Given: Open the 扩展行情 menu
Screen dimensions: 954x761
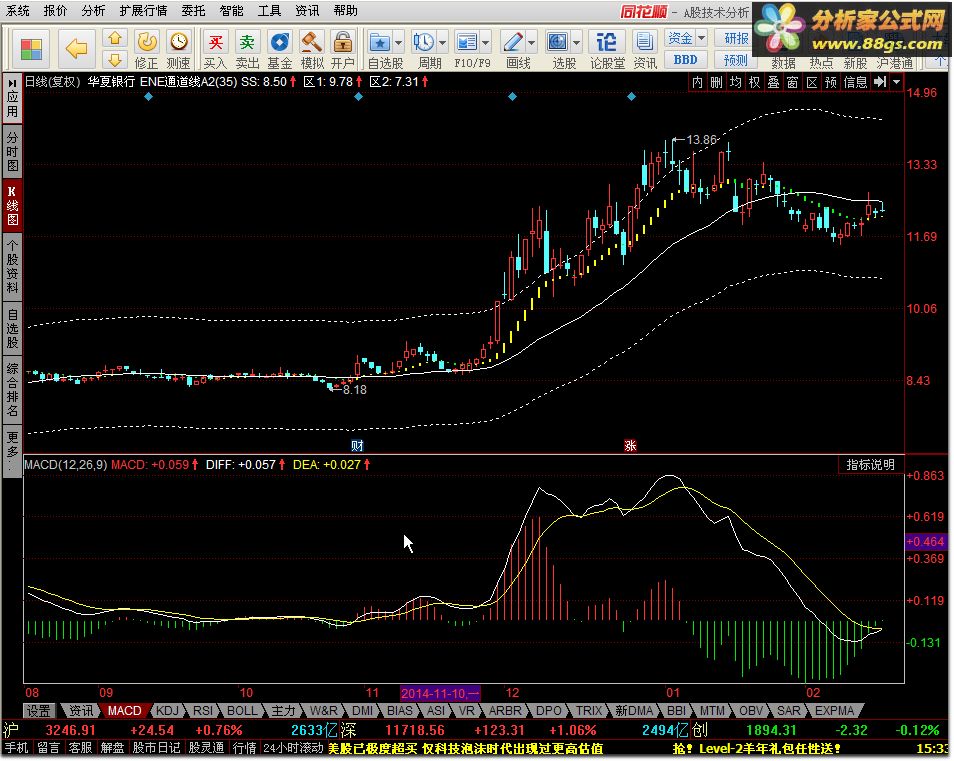Looking at the screenshot, I should pos(143,11).
